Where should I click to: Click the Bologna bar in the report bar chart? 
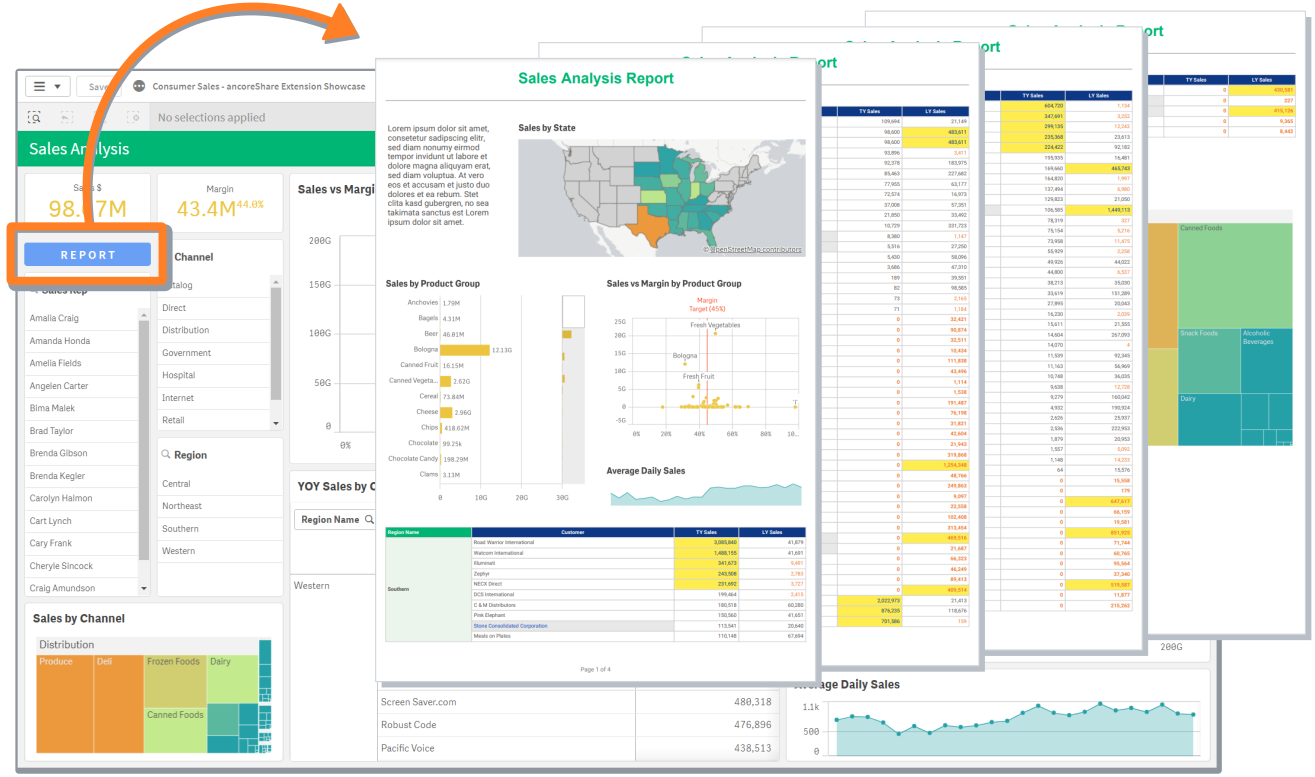point(464,350)
